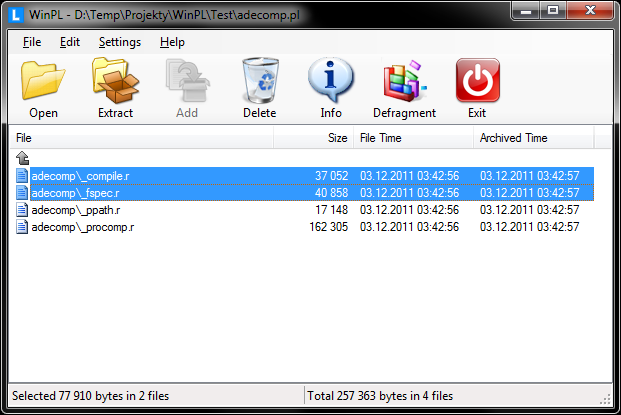Select the adecomp\_ppath.r file name
The width and height of the screenshot is (621, 415).
(x=76, y=210)
